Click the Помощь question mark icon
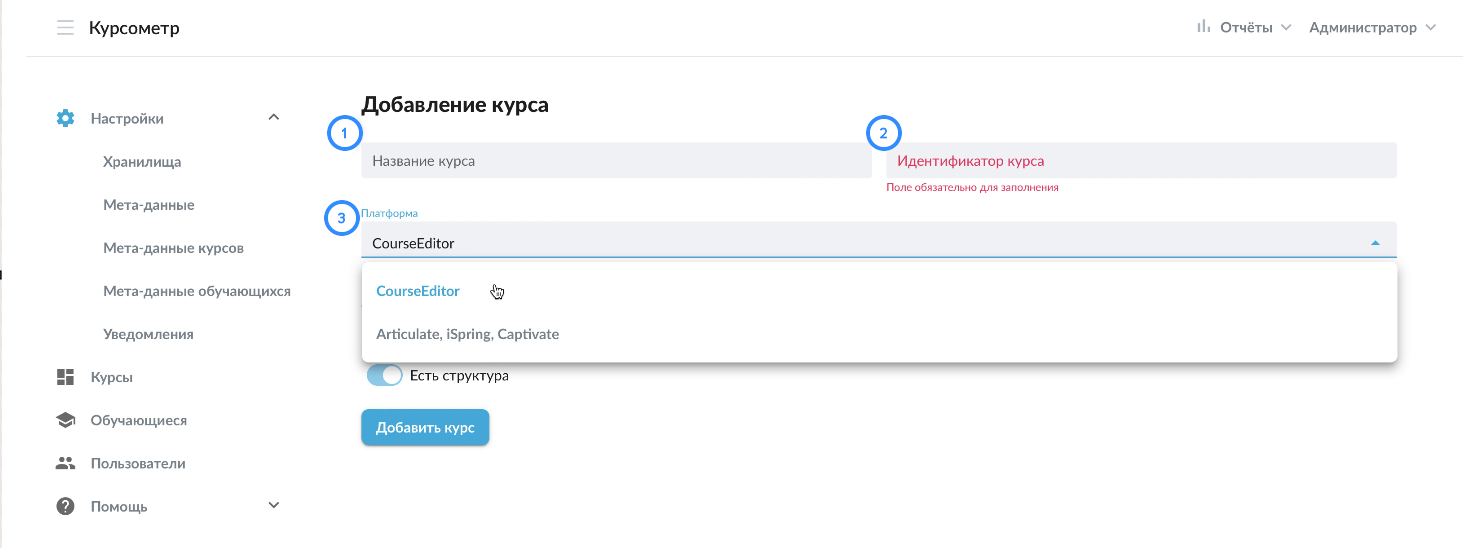Screen dimensions: 1483x548 pyautogui.click(x=66, y=506)
